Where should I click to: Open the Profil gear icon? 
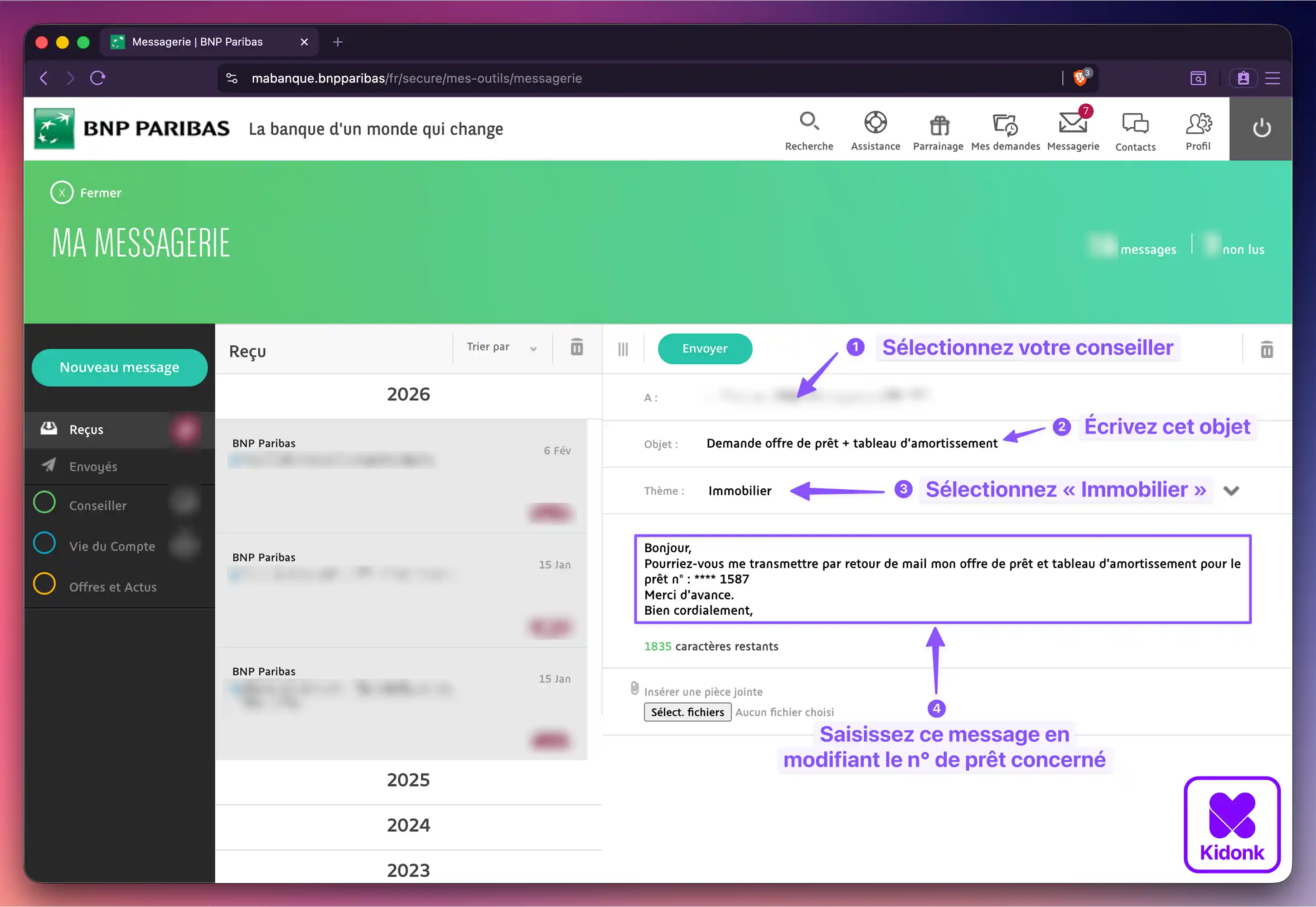point(1198,123)
